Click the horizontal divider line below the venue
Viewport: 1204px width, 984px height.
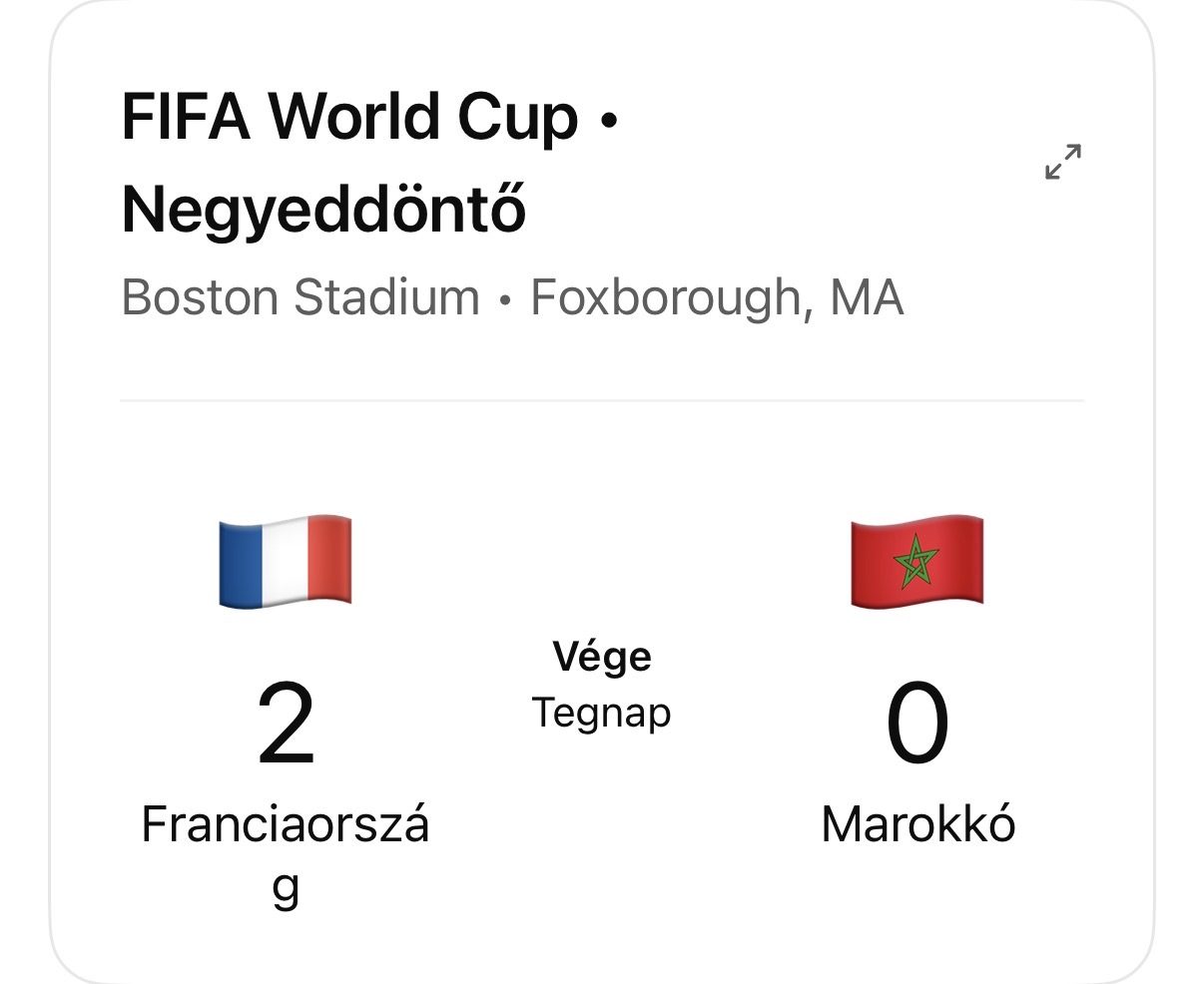coord(602,400)
